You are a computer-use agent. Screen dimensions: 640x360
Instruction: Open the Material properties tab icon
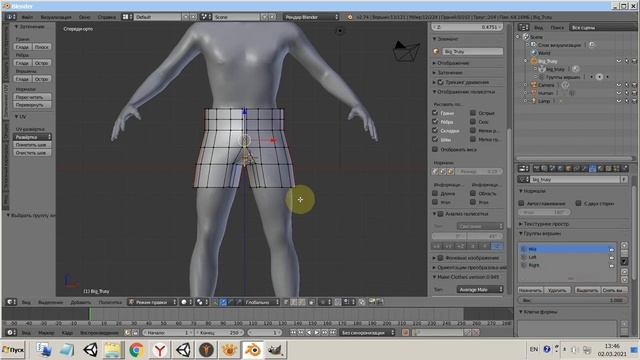click(x=600, y=168)
